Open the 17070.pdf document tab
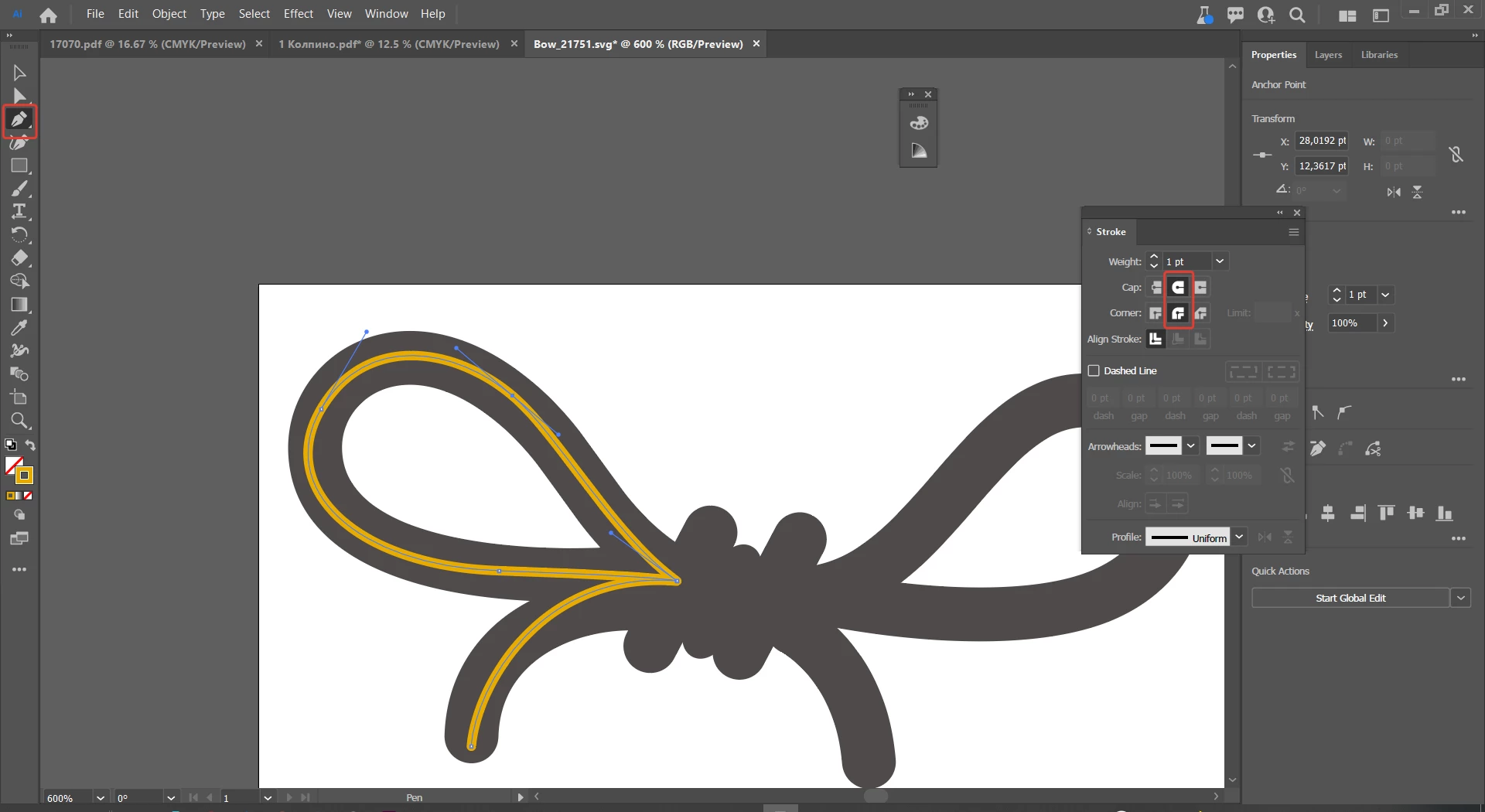This screenshot has height=812, width=1485. click(x=148, y=44)
